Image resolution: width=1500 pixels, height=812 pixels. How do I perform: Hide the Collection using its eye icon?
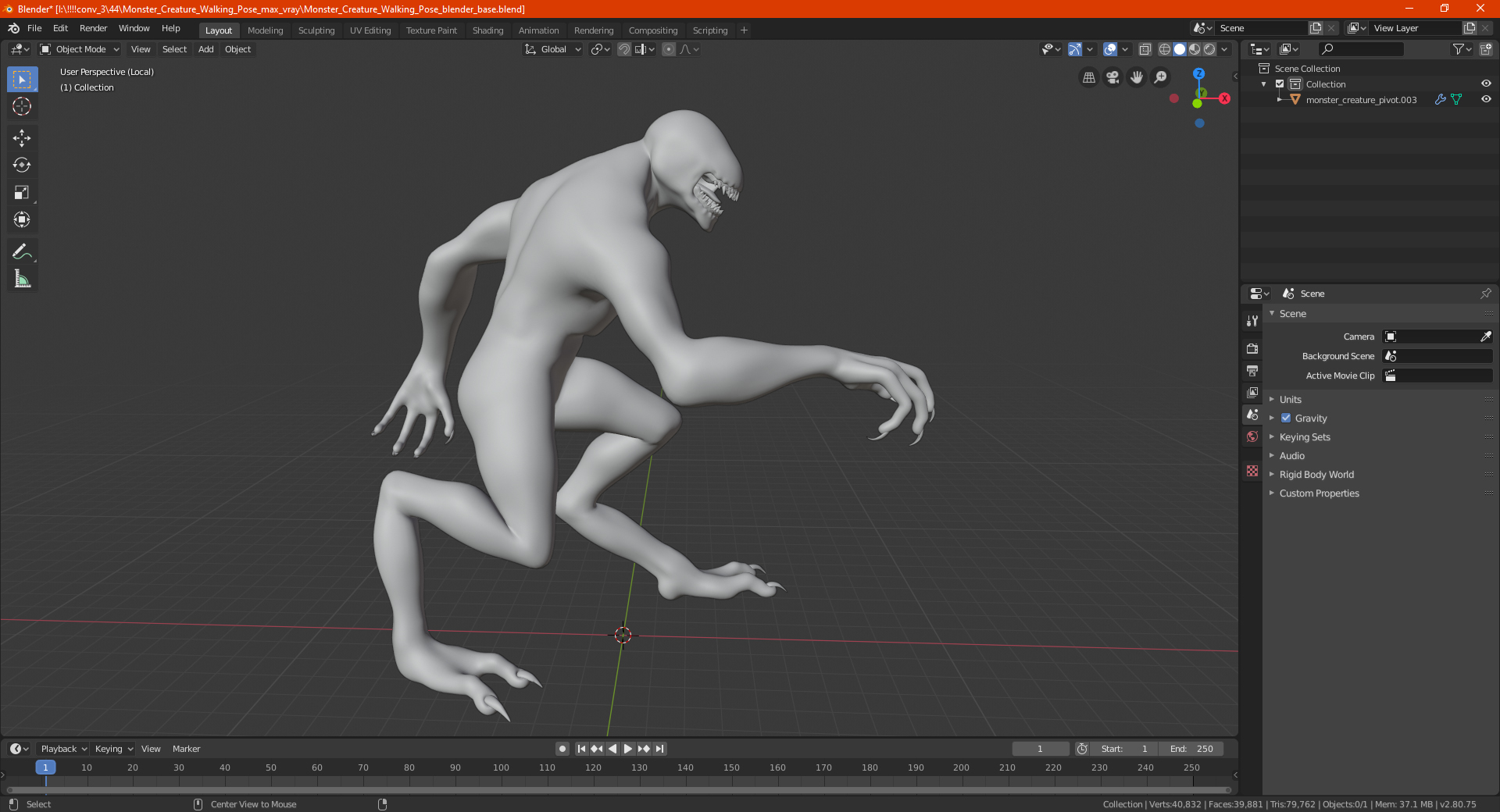(1486, 84)
